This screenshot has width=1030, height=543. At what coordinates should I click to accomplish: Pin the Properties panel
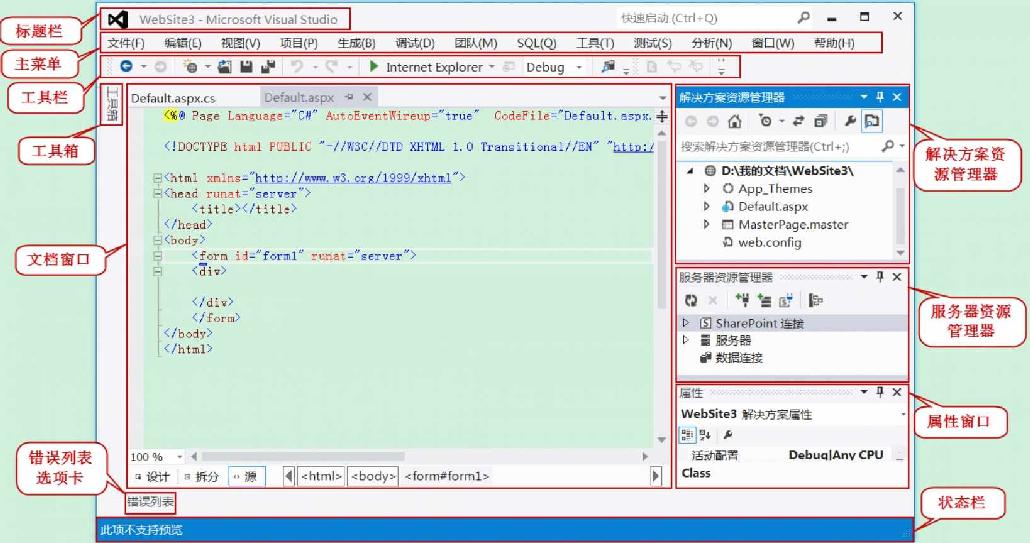coord(880,392)
